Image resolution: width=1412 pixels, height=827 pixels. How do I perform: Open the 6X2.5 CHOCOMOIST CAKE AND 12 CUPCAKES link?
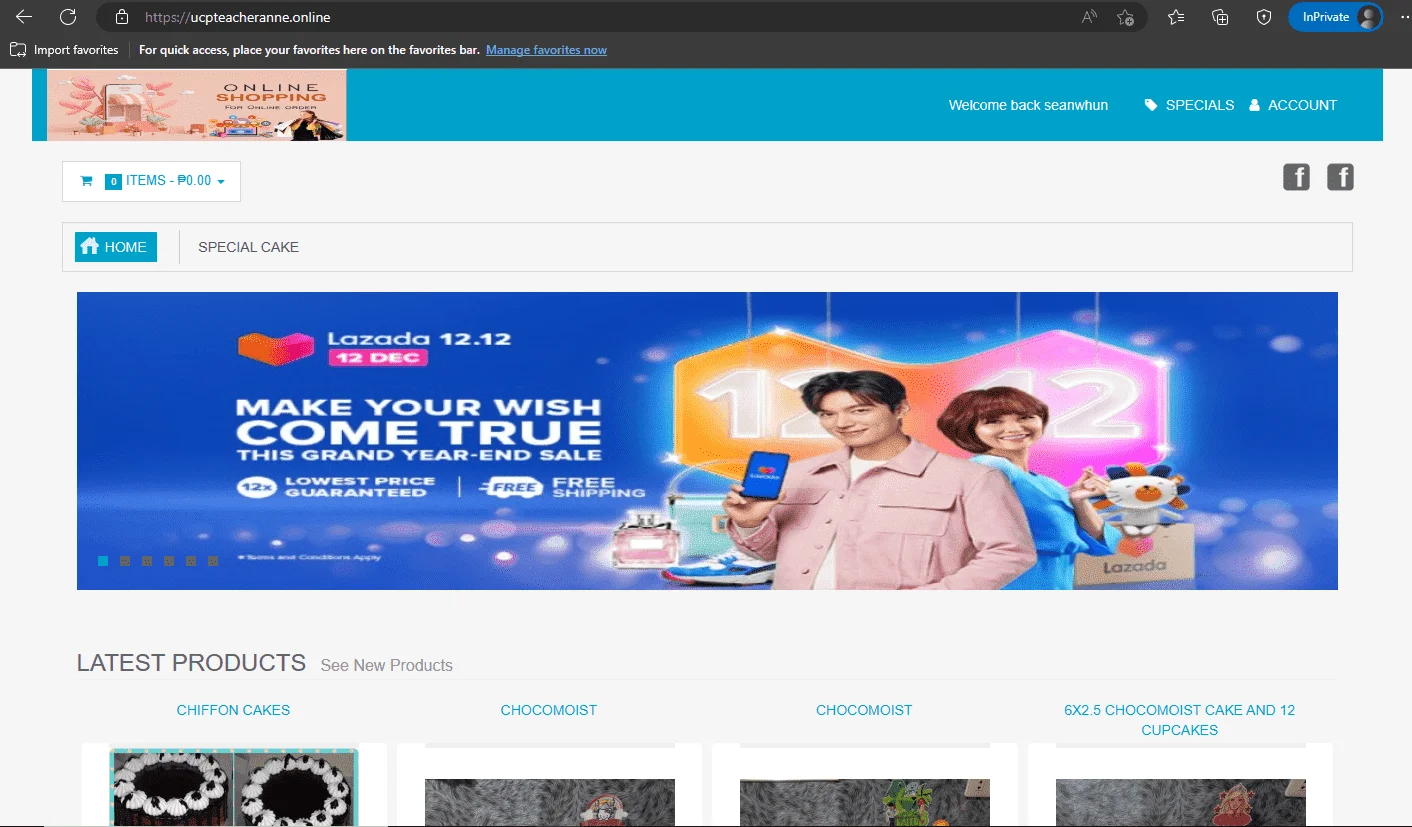(1179, 720)
